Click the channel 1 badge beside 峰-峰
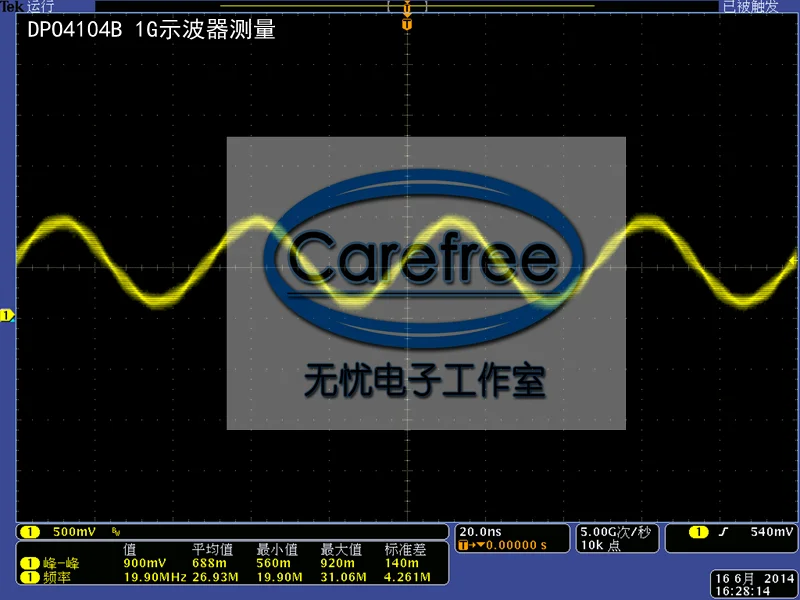The image size is (800, 600). tap(30, 563)
